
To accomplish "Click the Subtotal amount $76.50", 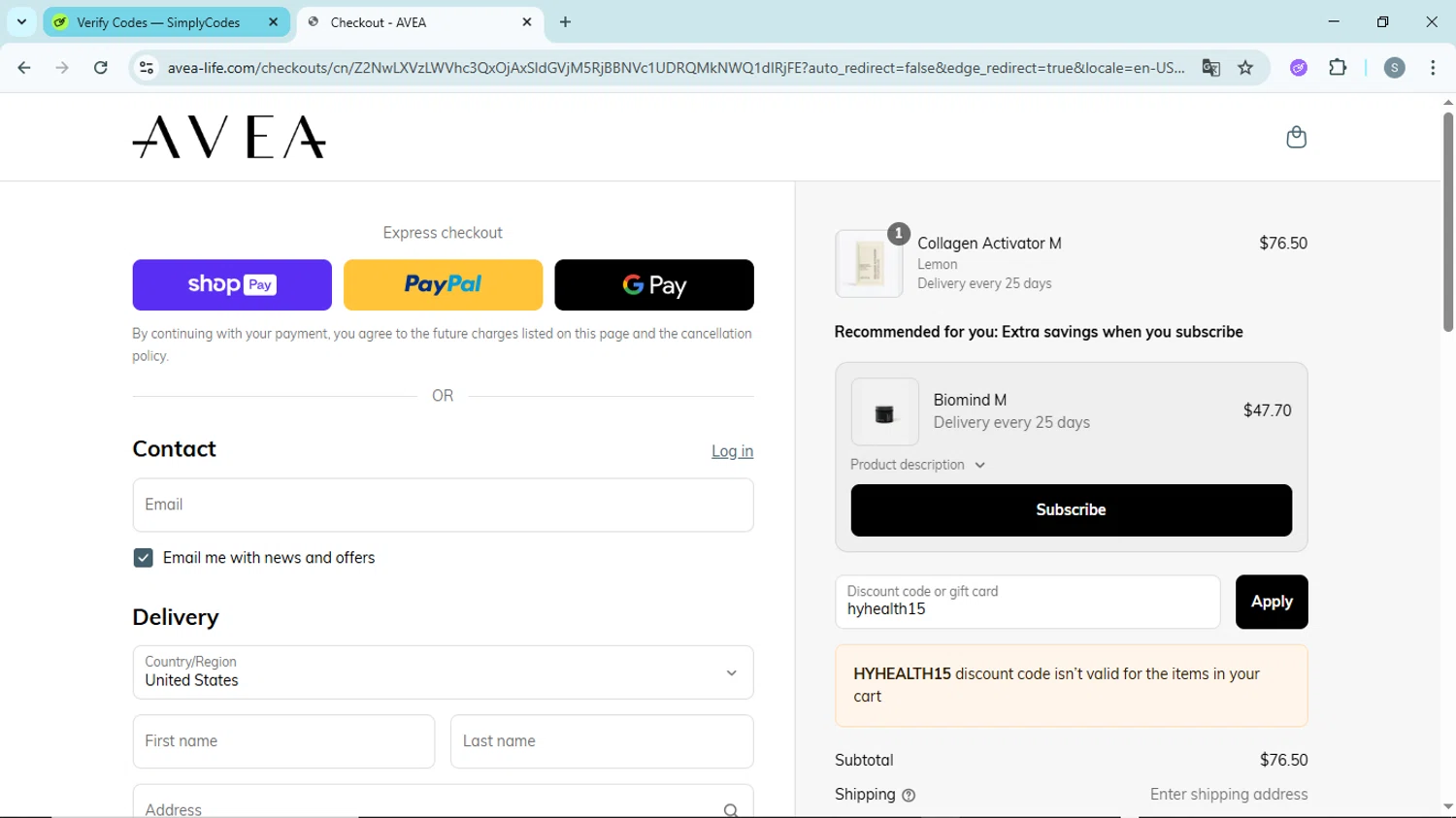I will (x=1283, y=760).
